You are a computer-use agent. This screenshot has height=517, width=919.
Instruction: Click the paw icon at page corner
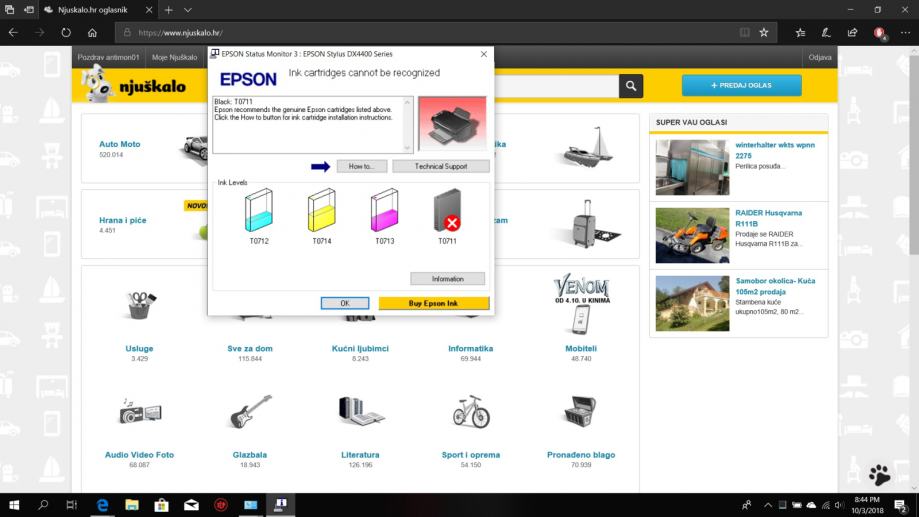(879, 475)
